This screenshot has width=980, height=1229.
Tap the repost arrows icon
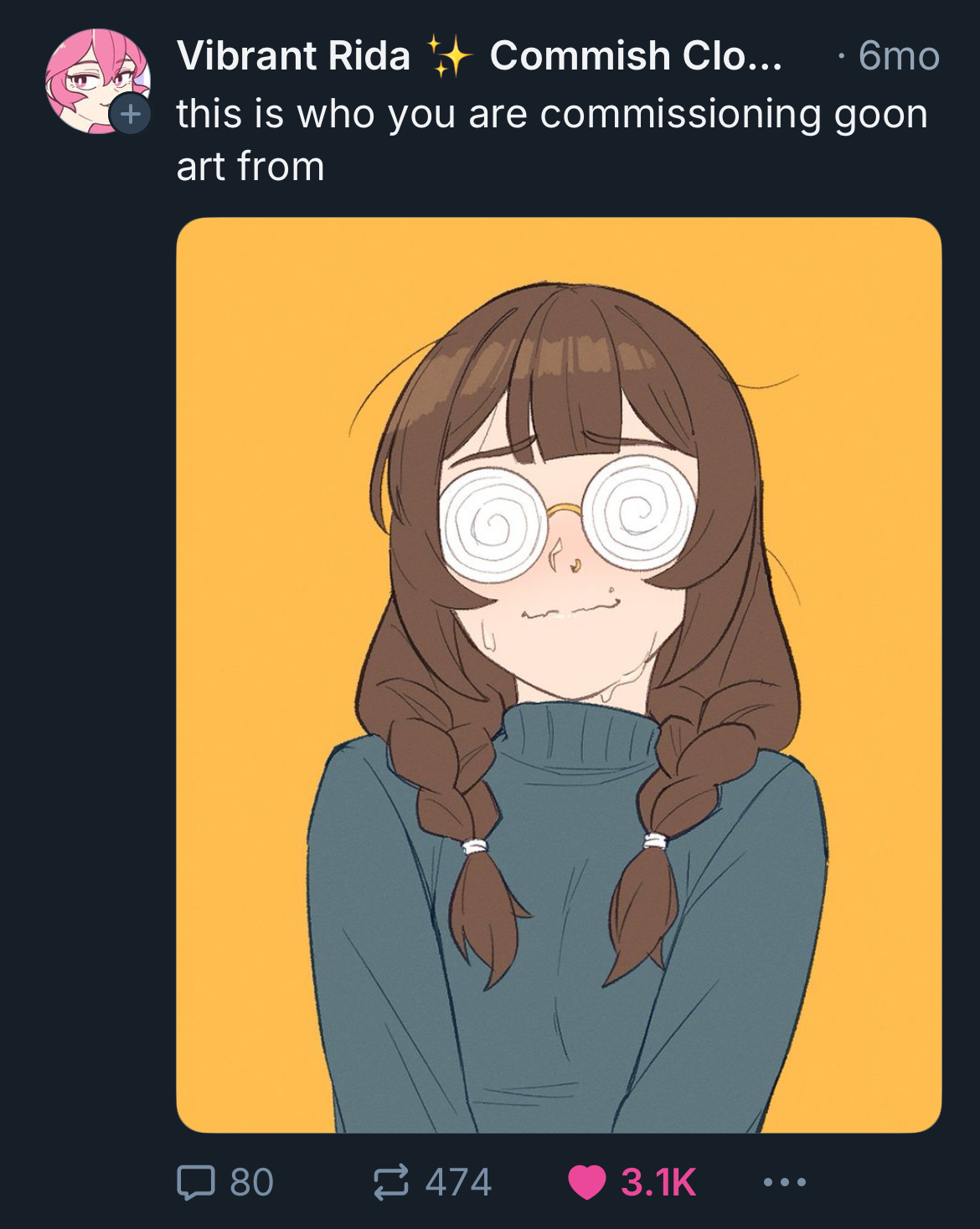tap(391, 1181)
